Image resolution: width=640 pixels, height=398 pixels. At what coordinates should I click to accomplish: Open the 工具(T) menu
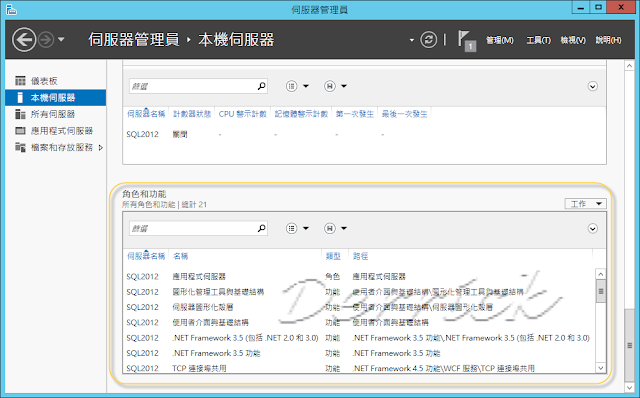[x=538, y=40]
